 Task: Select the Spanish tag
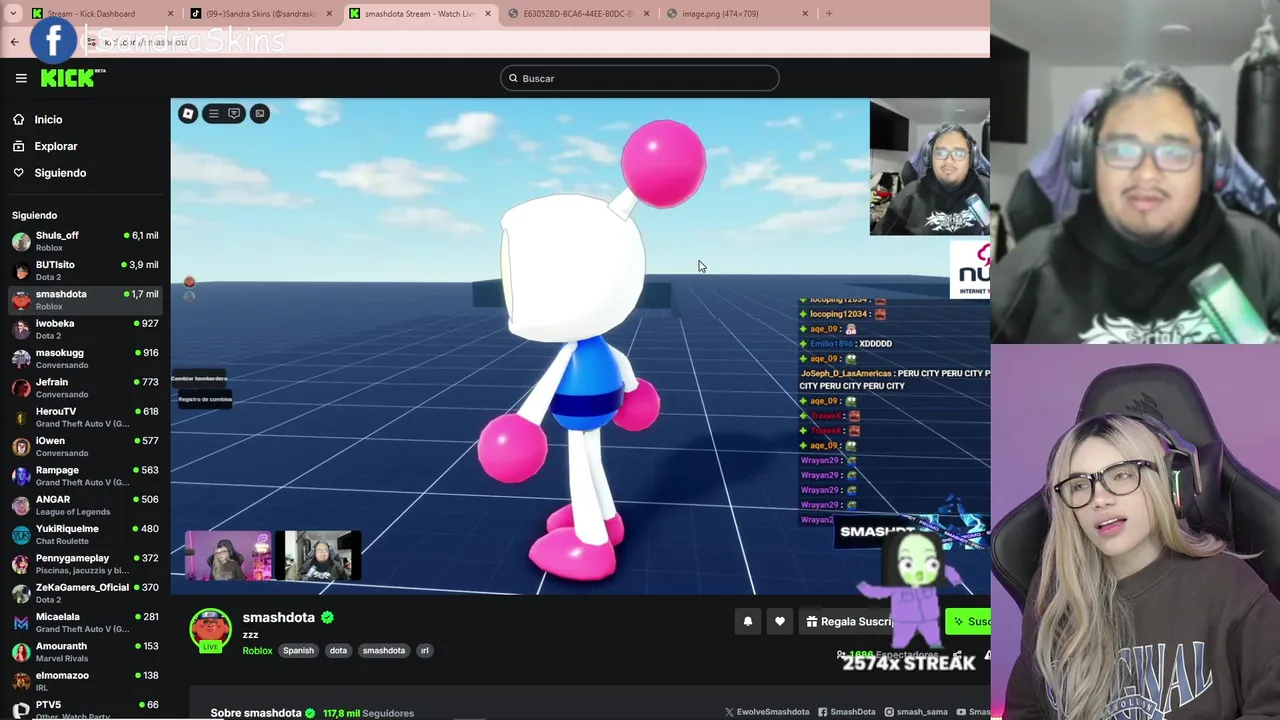pos(298,651)
